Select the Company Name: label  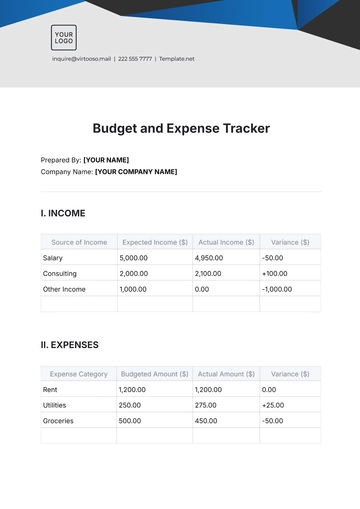[67, 172]
